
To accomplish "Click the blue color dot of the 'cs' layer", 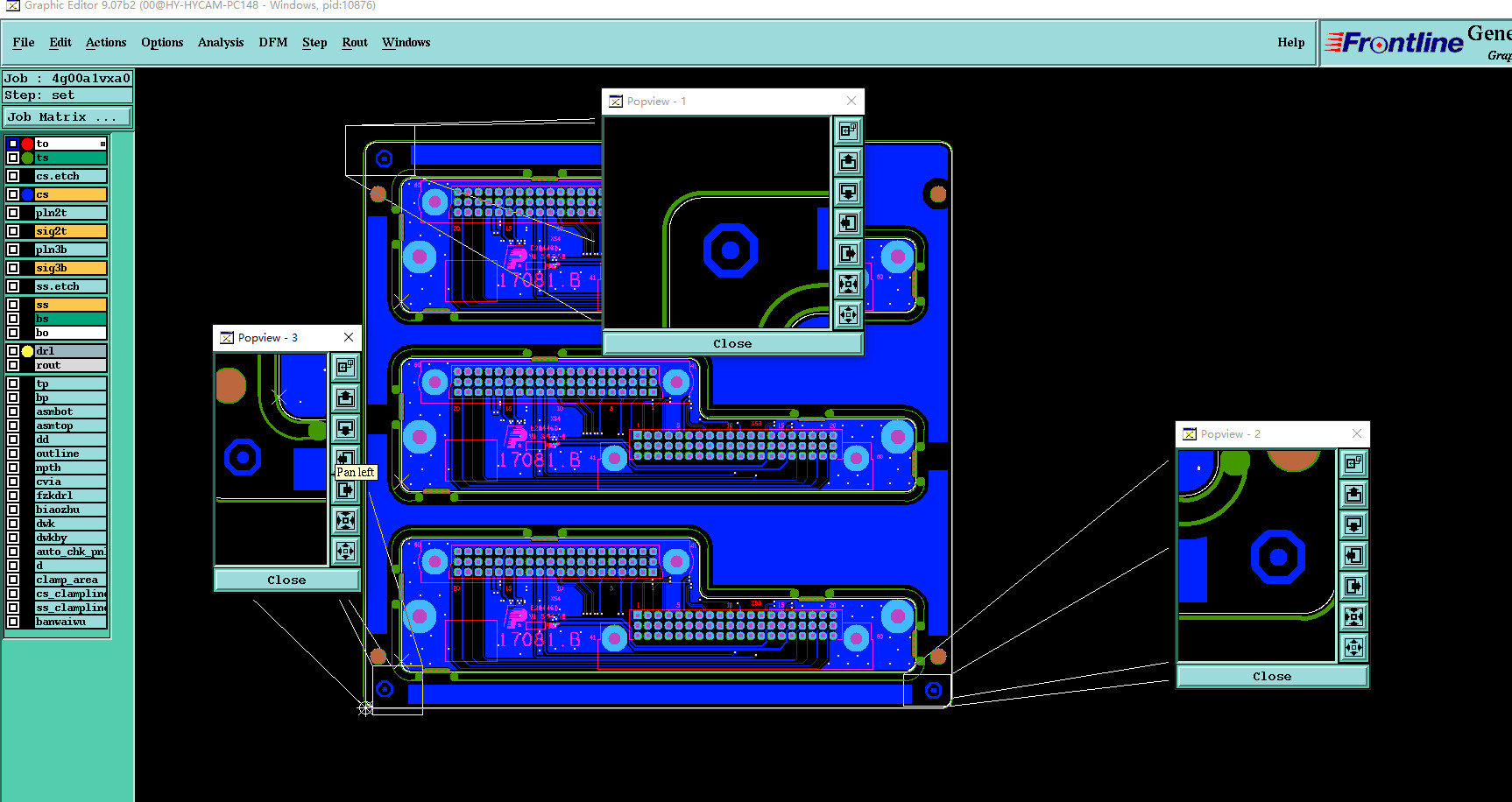I will (x=27, y=194).
